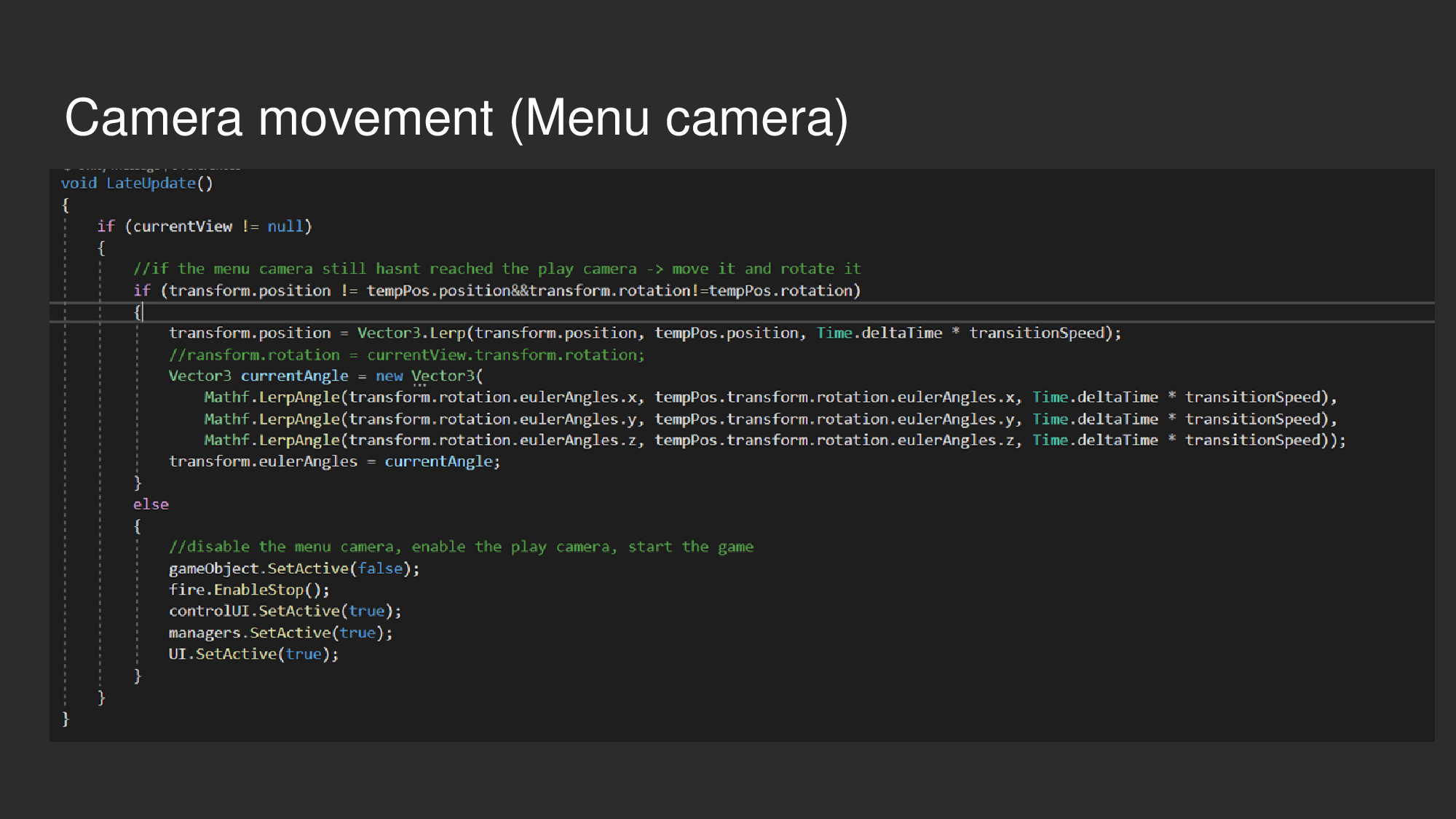Select the gameObject.SetActive(false) line

[293, 569]
